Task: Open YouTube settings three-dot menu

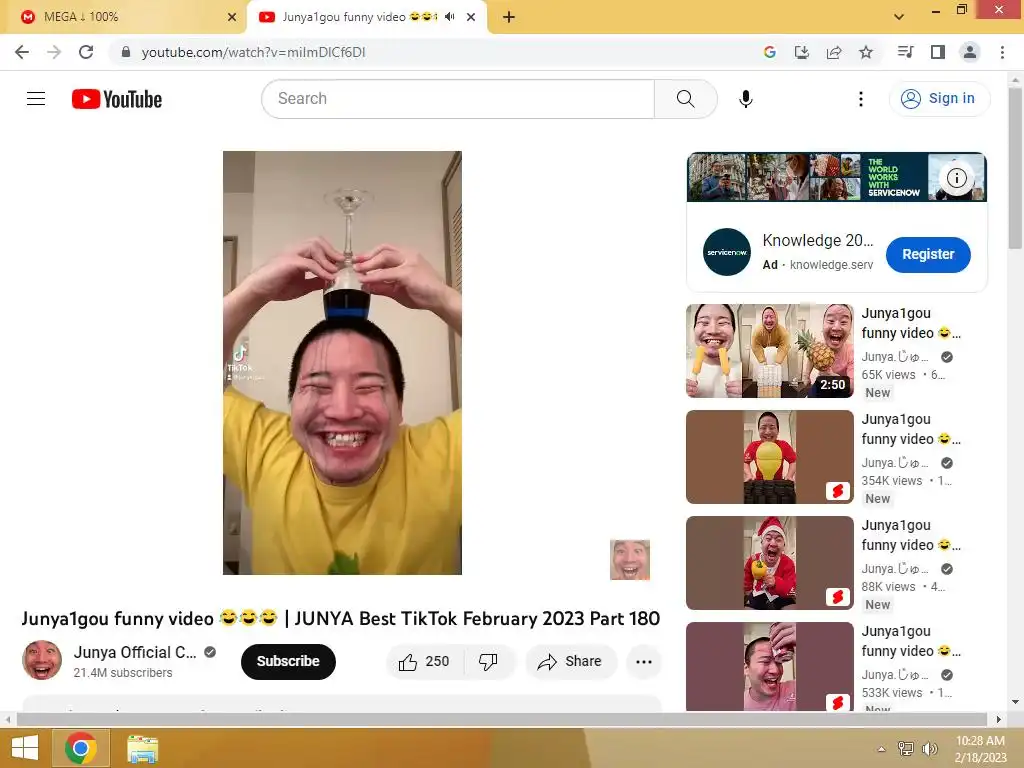Action: click(x=860, y=99)
